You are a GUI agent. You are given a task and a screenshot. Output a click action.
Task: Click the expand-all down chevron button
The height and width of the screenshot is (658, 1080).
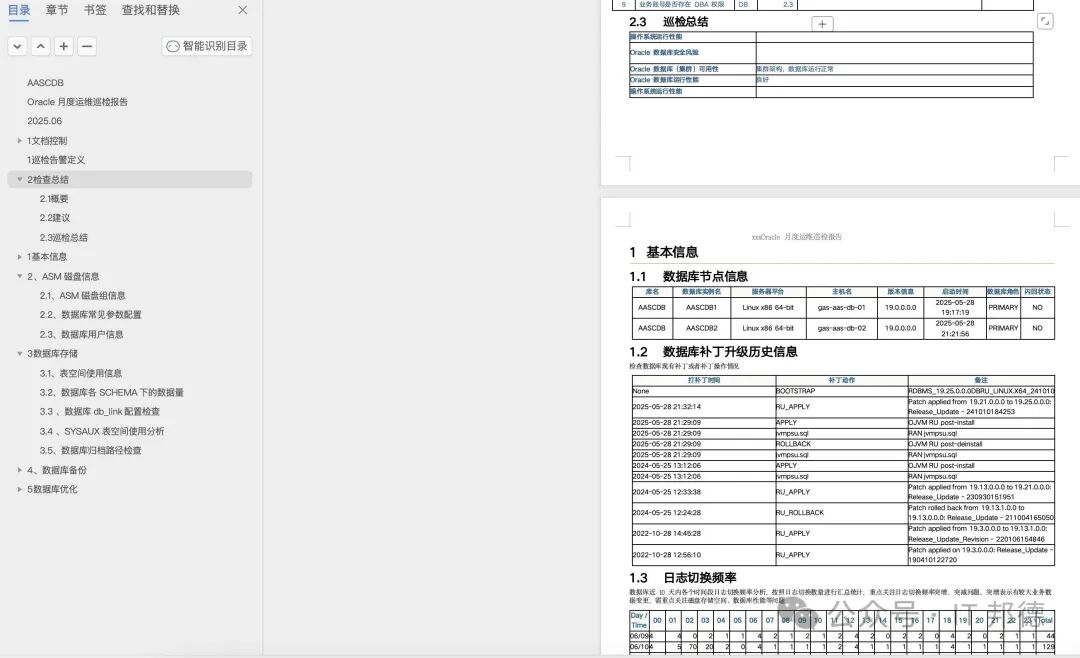[x=18, y=46]
